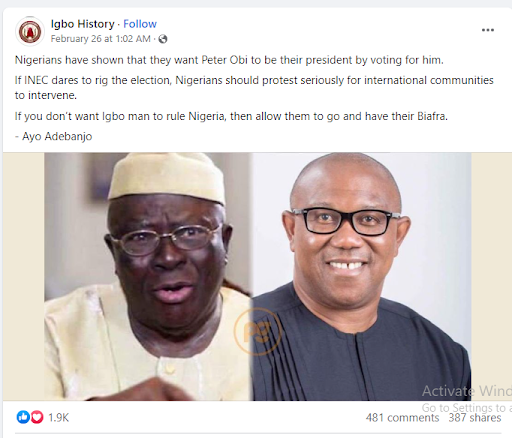Image resolution: width=512 pixels, height=438 pixels.
Task: Click the first sentence about Peter Obi
Action: click(229, 60)
